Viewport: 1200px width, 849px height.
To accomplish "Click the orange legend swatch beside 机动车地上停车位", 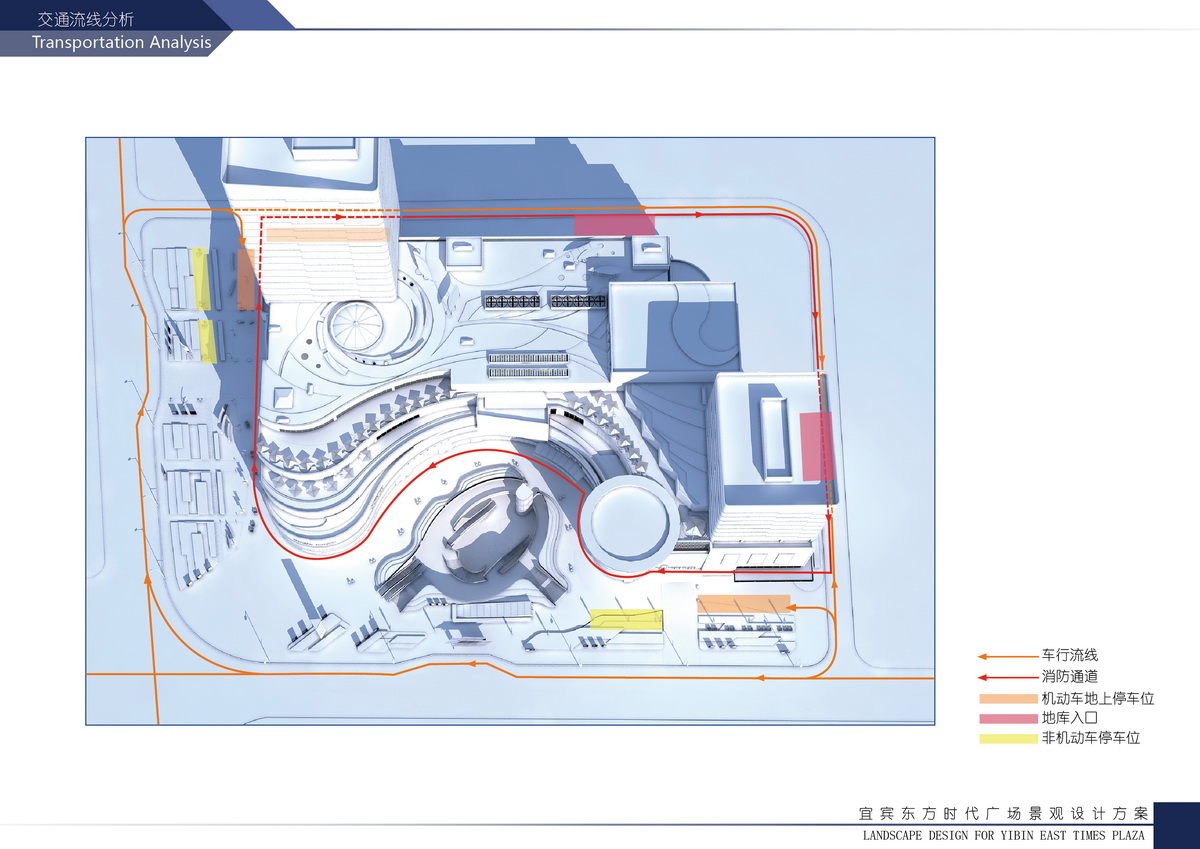I will 1008,699.
